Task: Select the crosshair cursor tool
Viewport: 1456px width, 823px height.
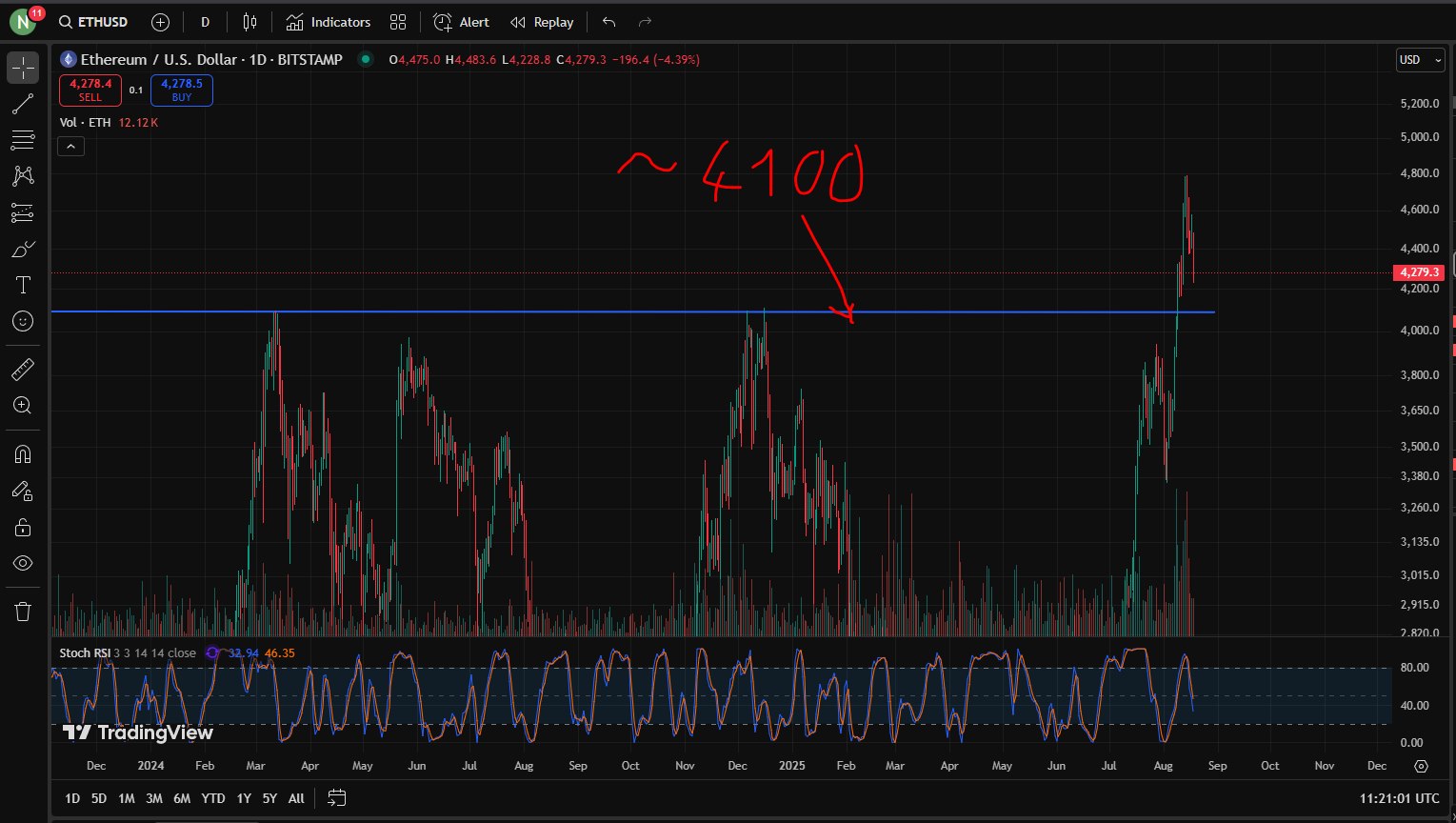Action: pyautogui.click(x=23, y=68)
